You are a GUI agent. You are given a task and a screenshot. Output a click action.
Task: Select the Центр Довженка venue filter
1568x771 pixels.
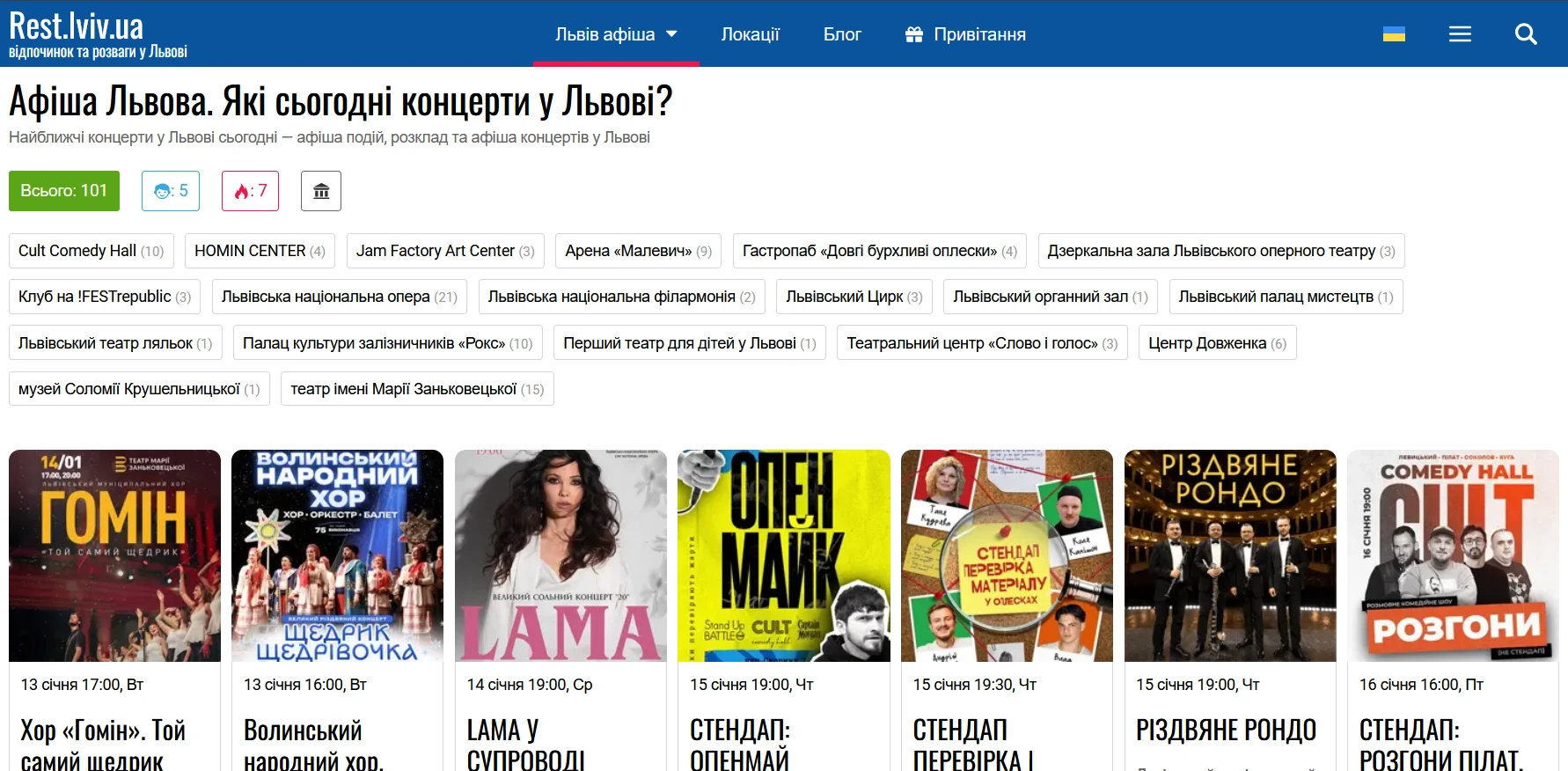click(1217, 343)
